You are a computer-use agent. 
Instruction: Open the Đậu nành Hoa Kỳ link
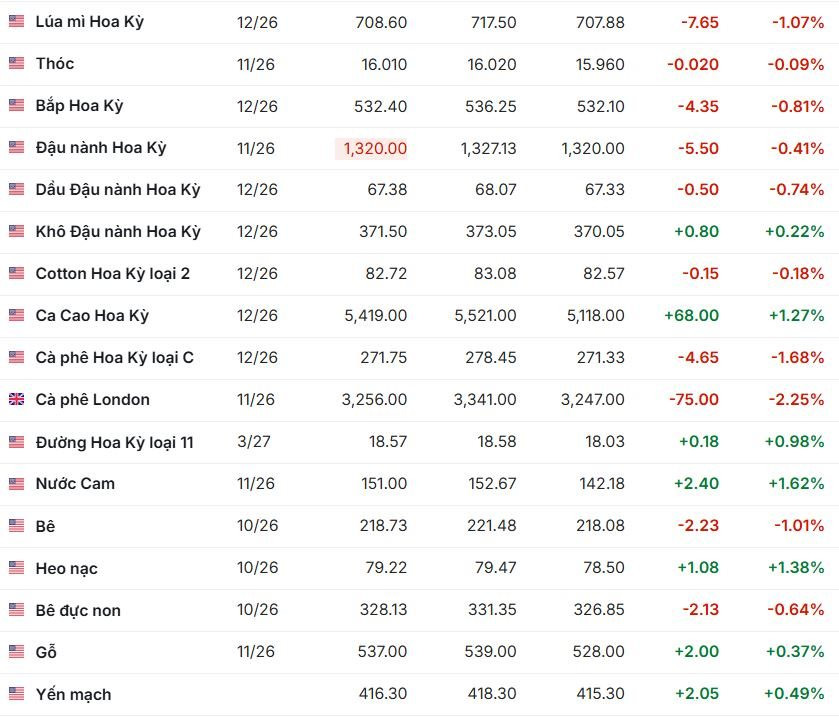101,148
